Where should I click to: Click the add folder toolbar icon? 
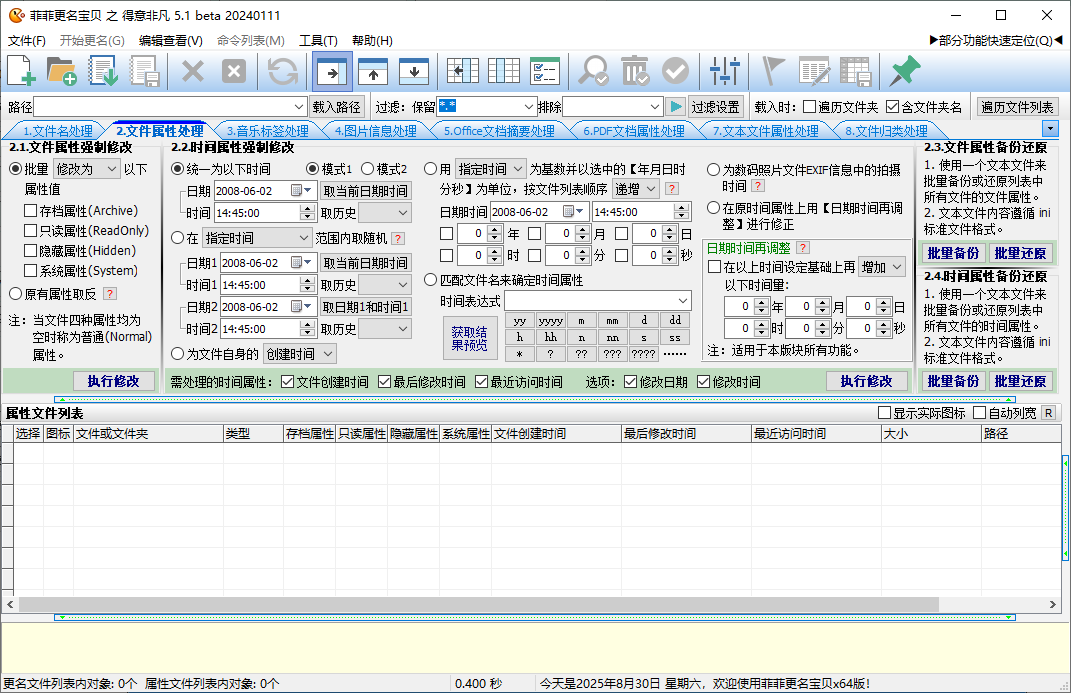coord(62,71)
